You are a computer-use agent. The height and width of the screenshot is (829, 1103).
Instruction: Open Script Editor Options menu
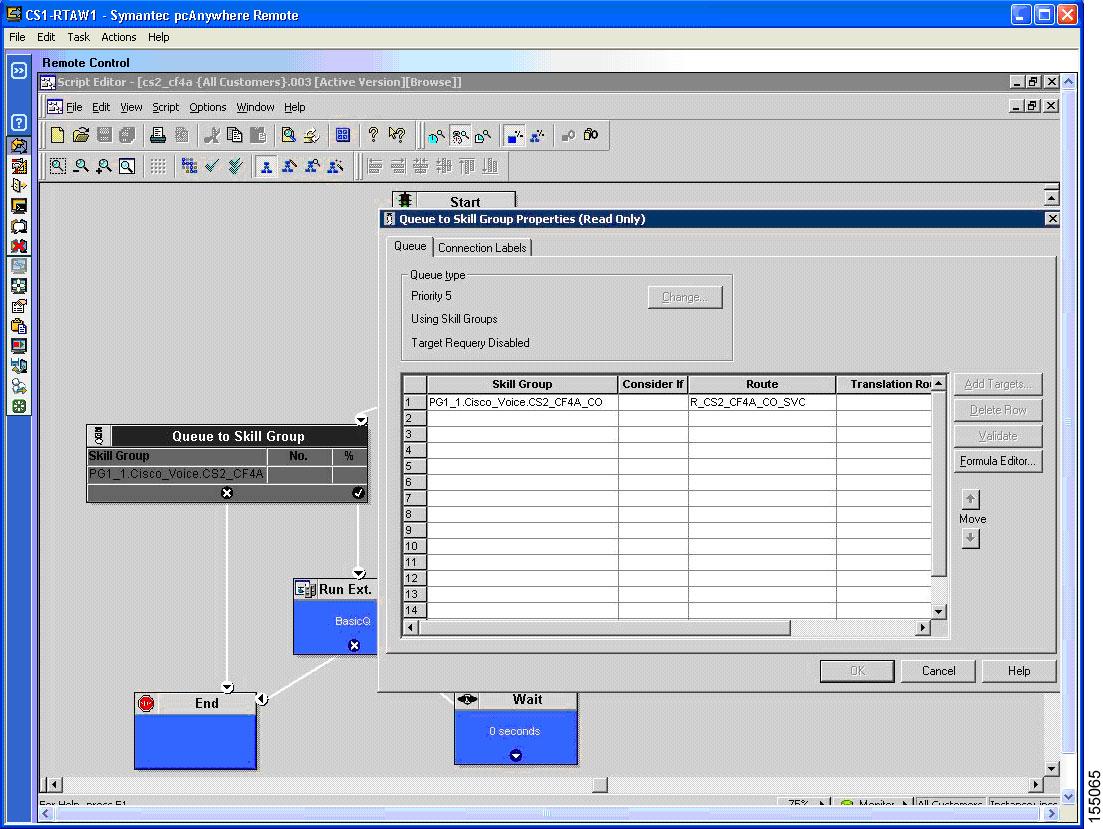[208, 107]
